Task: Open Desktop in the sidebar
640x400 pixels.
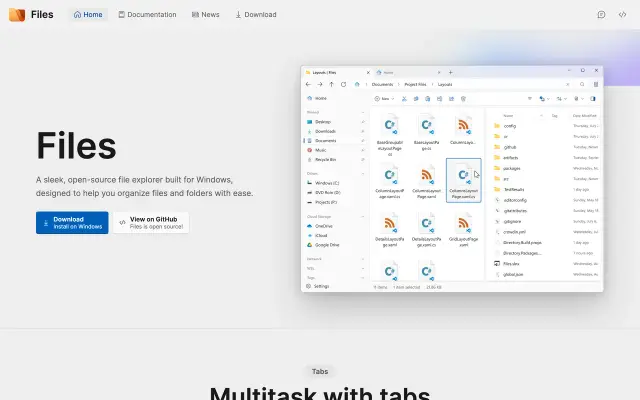Action: coord(335,122)
